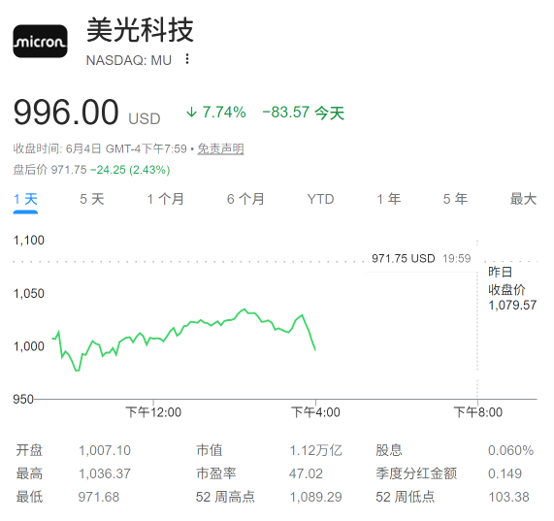554x521 pixels.
Task: Show the YTD chart range
Action: tap(320, 199)
